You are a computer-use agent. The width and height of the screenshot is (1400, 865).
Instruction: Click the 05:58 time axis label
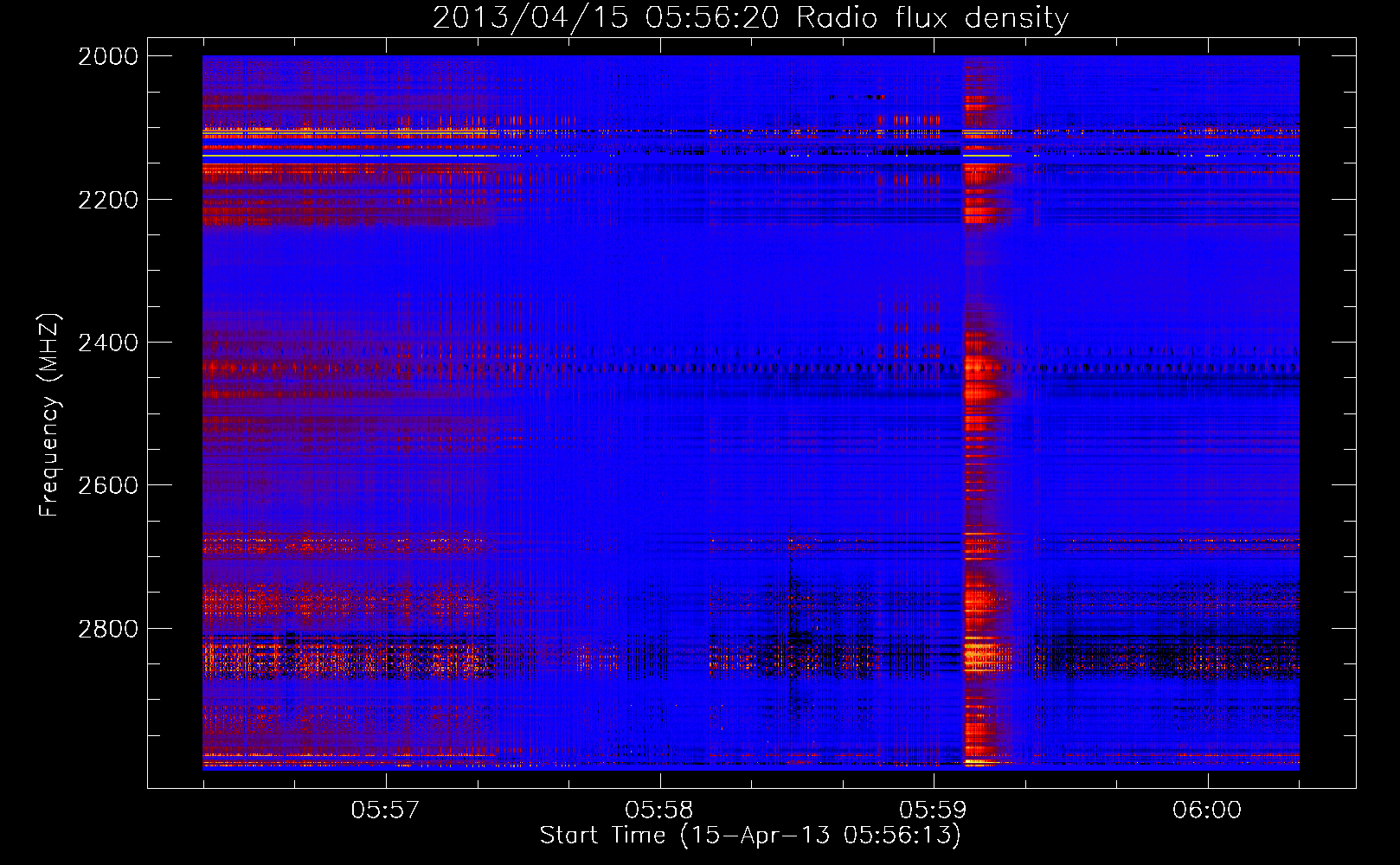[x=659, y=811]
